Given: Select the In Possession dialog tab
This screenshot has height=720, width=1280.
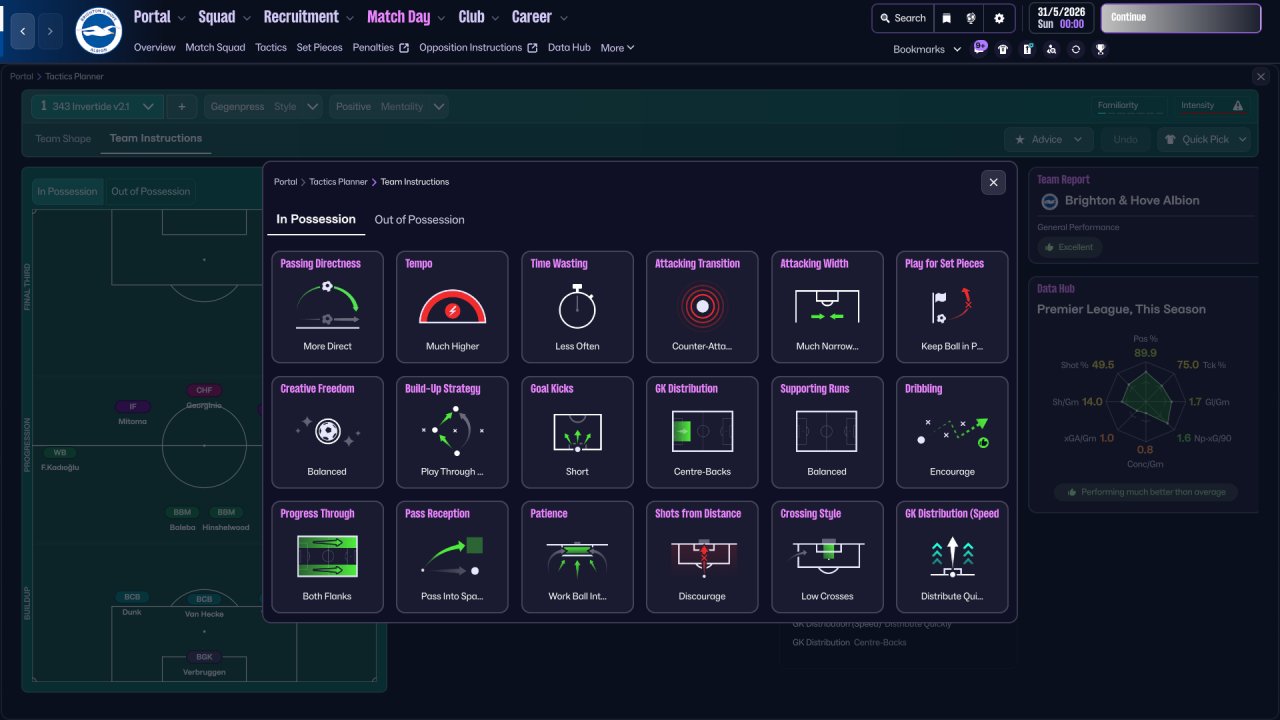Looking at the screenshot, I should click(316, 219).
